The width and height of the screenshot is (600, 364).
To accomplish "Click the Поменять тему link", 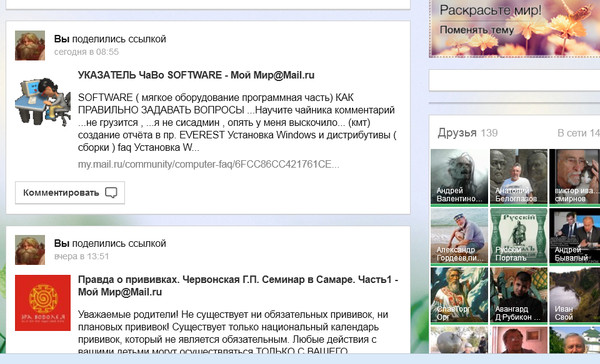I will click(x=476, y=29).
